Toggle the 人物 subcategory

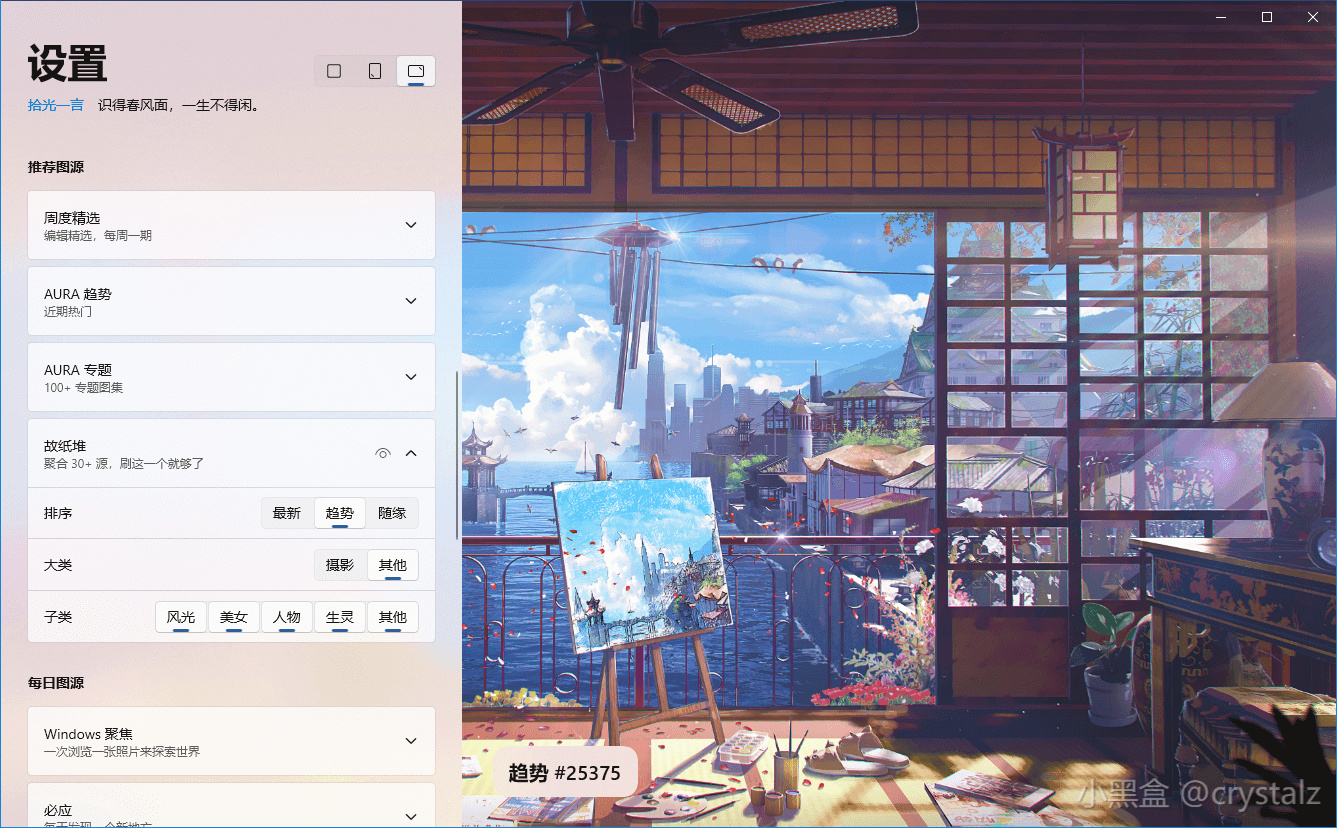(x=287, y=617)
